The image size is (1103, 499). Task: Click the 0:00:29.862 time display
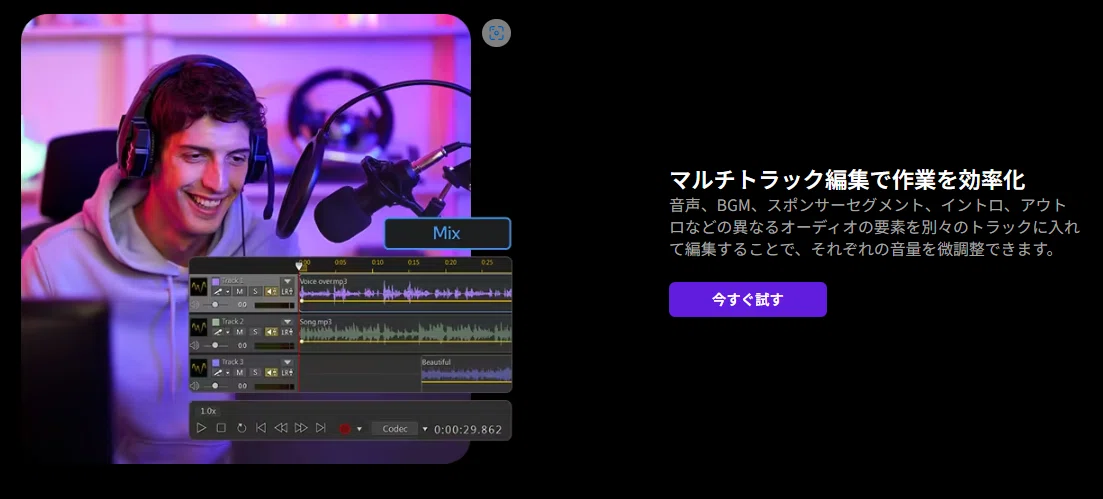(x=468, y=429)
